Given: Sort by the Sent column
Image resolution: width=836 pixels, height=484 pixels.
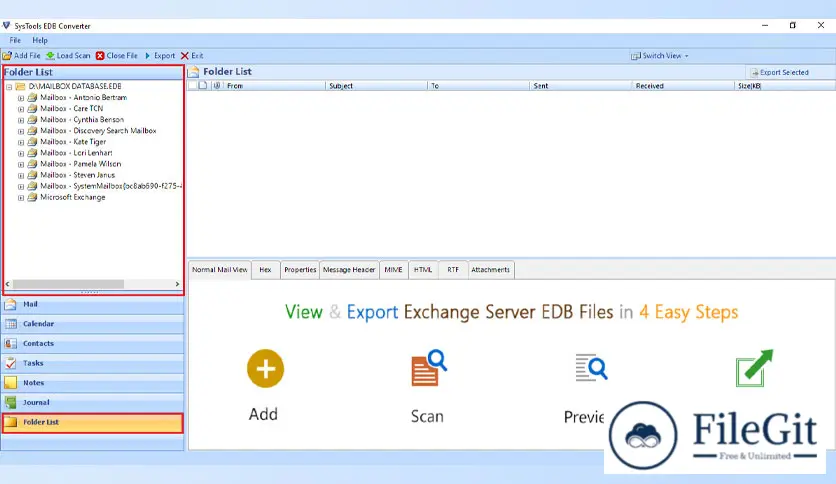Looking at the screenshot, I should click(x=581, y=86).
